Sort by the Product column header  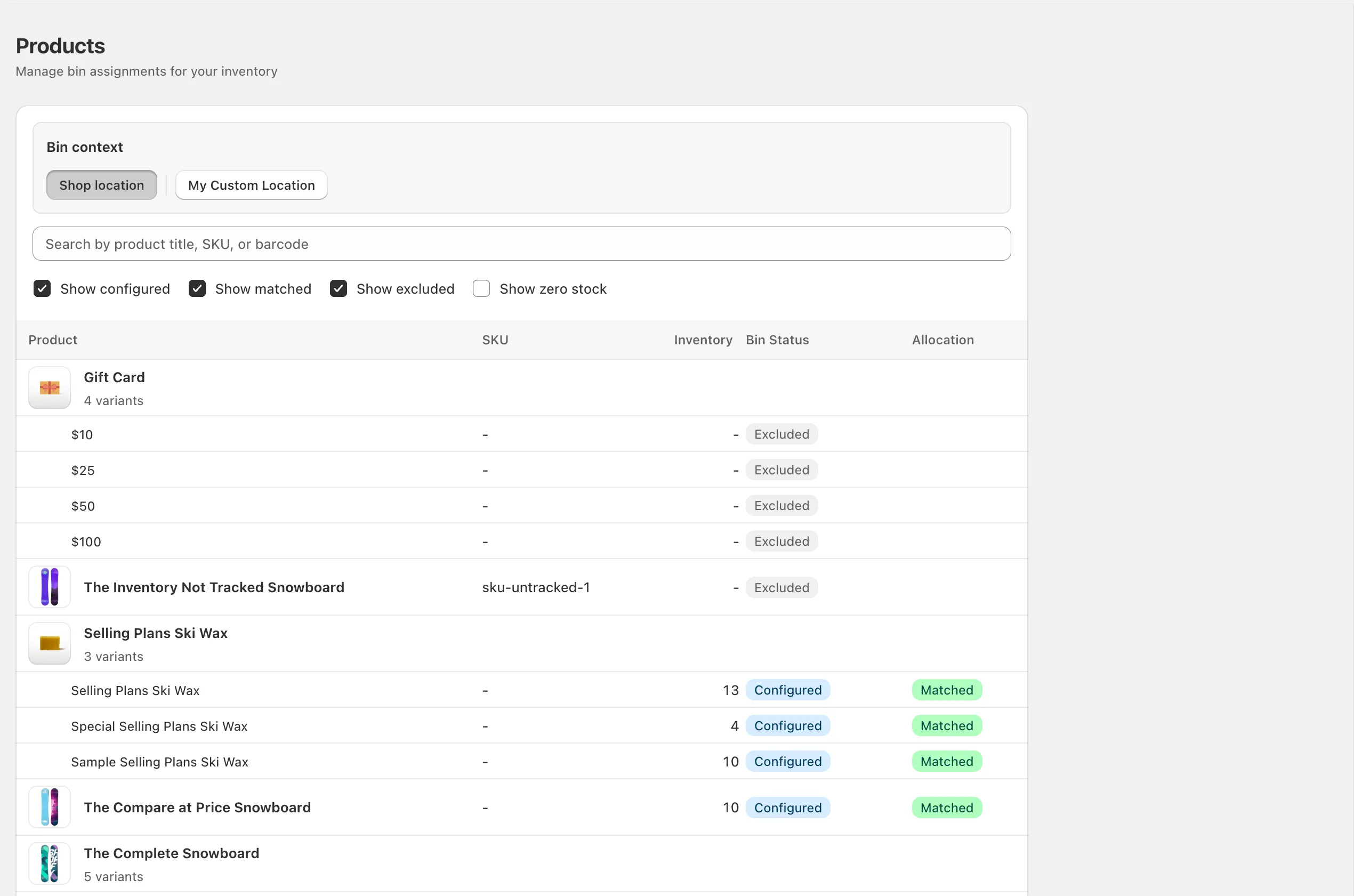tap(52, 340)
